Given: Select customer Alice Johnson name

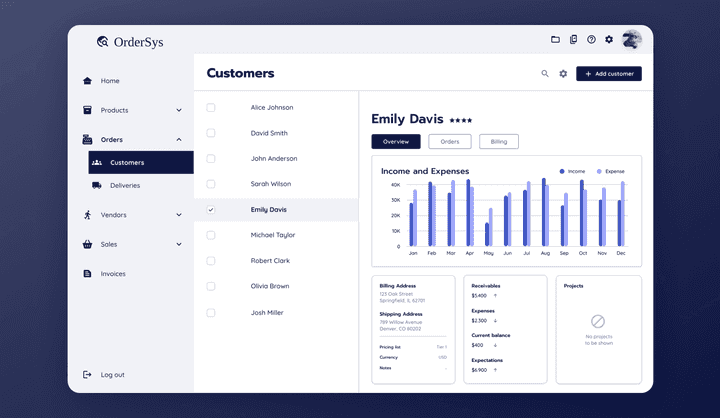Looking at the screenshot, I should pyautogui.click(x=272, y=107).
